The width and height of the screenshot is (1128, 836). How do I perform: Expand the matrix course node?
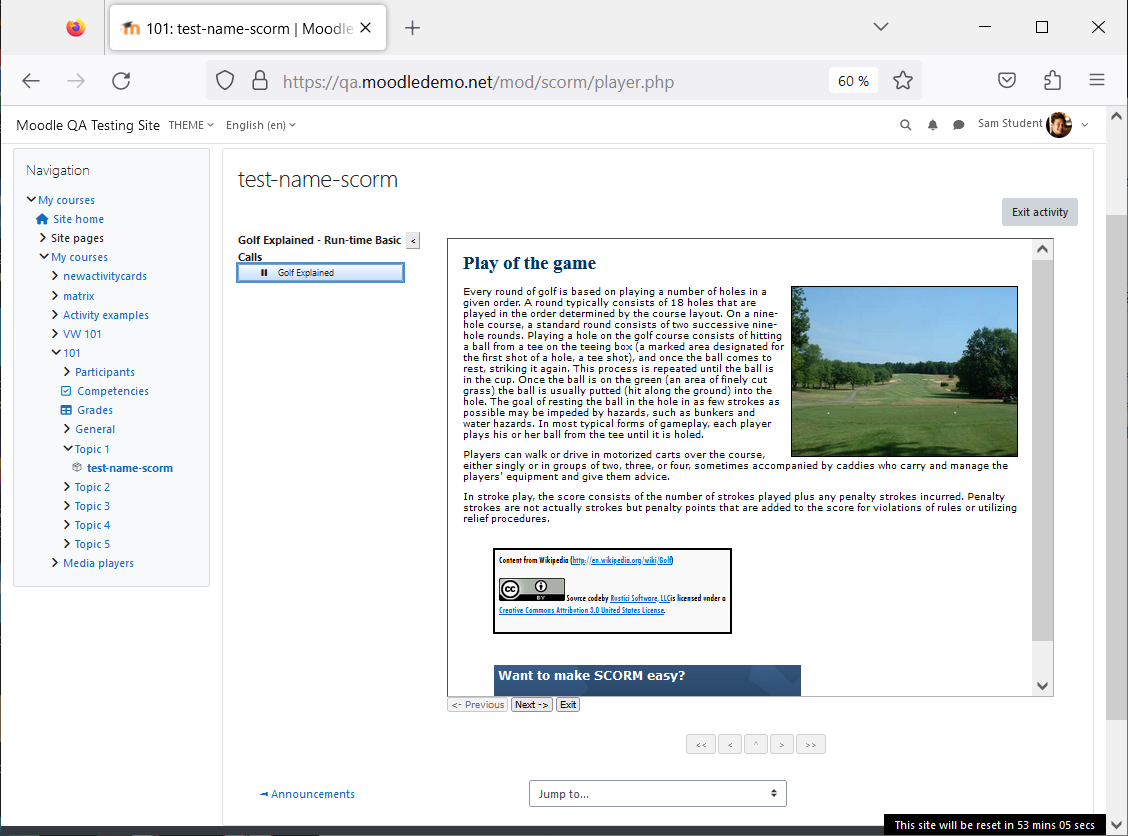(55, 296)
